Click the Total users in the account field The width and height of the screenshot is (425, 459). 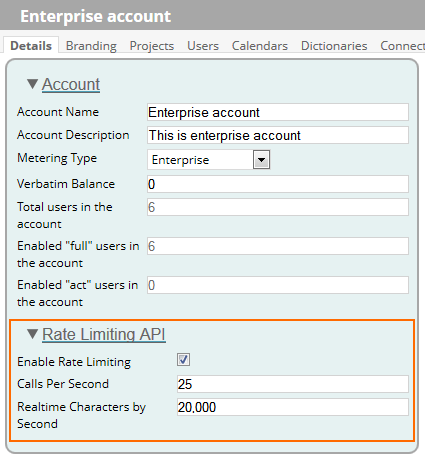pyautogui.click(x=278, y=207)
